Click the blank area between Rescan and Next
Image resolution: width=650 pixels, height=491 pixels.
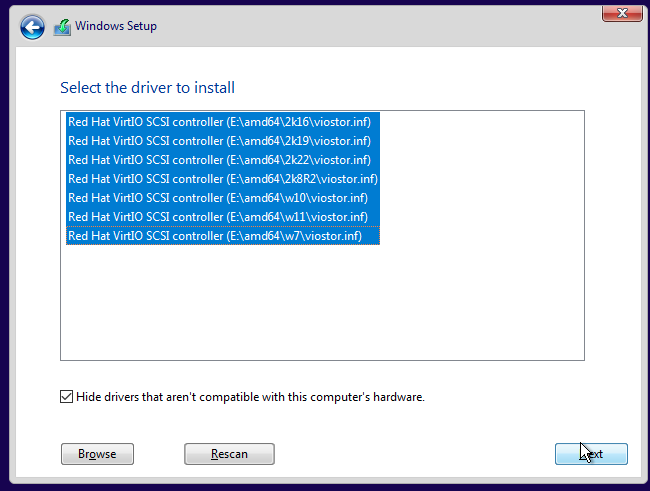(x=415, y=454)
